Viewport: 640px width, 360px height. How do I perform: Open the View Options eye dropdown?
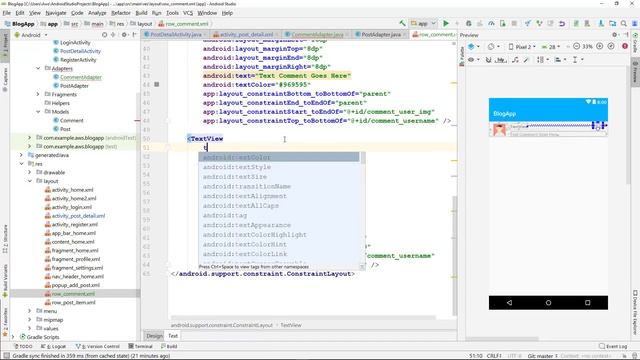pyautogui.click(x=473, y=60)
